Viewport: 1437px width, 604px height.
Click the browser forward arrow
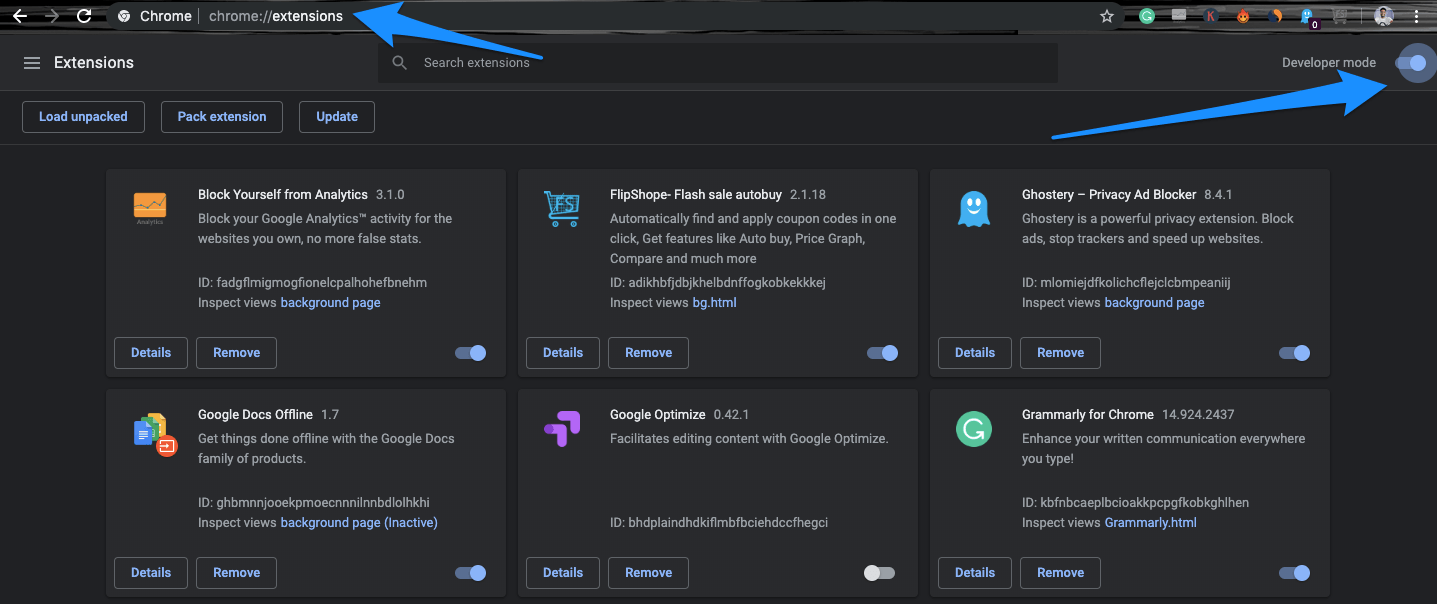pyautogui.click(x=52, y=16)
